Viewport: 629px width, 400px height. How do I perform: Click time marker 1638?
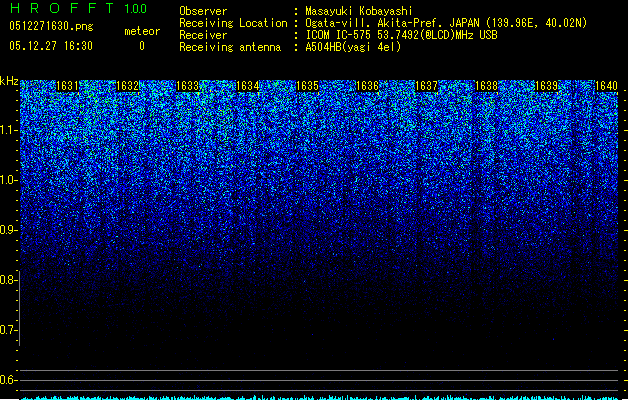[486, 86]
